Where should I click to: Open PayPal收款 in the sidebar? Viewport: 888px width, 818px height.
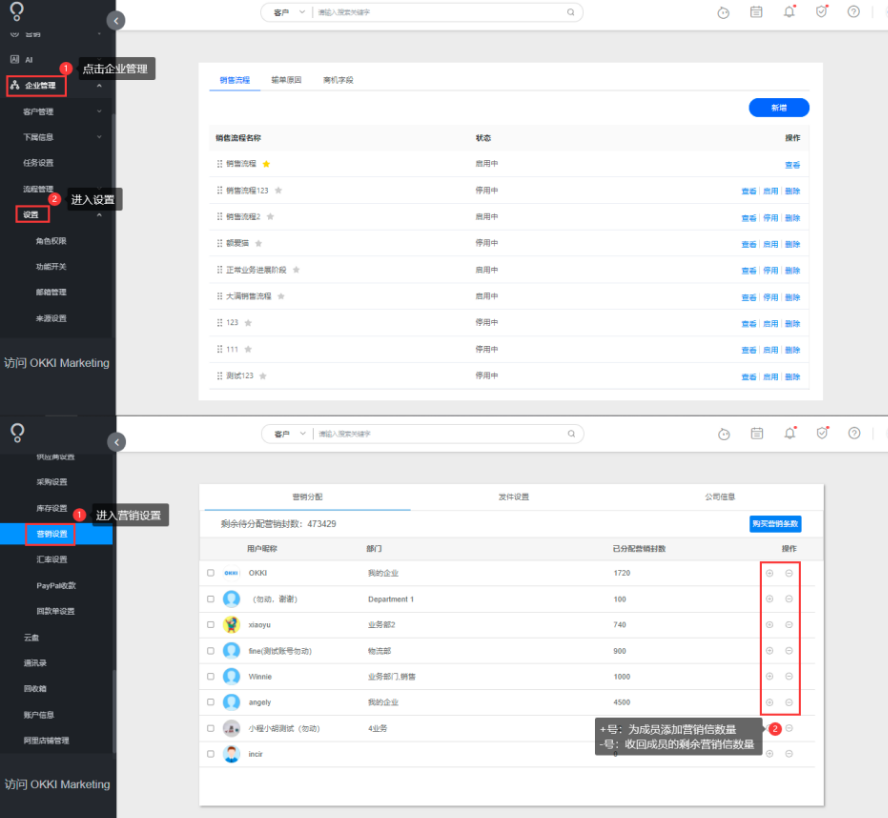pos(56,585)
